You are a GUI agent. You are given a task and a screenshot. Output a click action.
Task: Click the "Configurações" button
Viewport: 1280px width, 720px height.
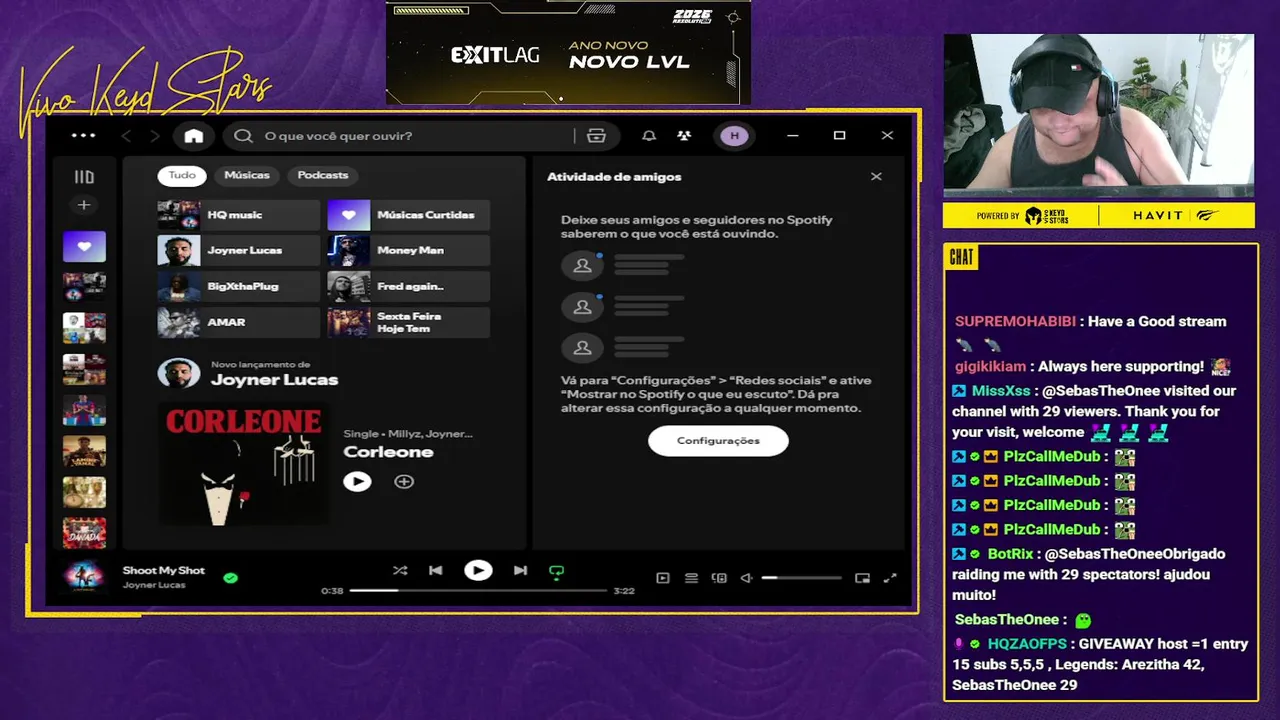[x=718, y=441]
